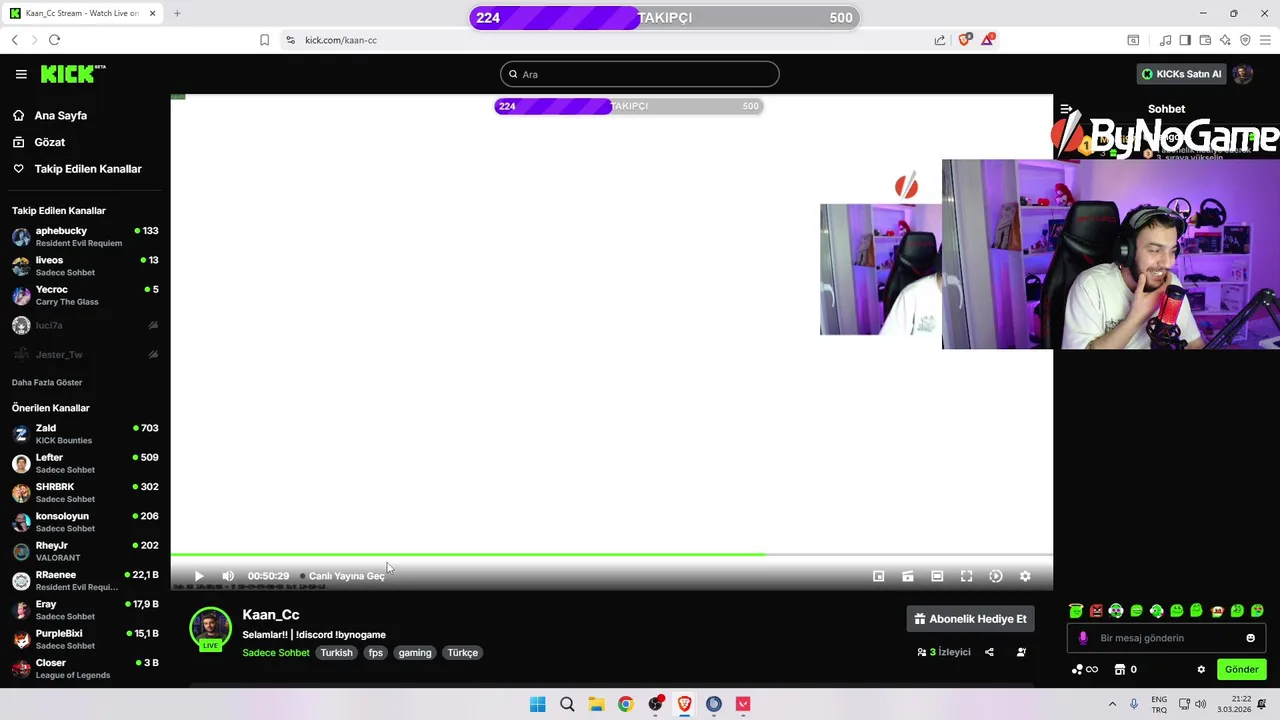Click the channel points infinity icon
This screenshot has width=1280, height=720.
(x=1085, y=670)
